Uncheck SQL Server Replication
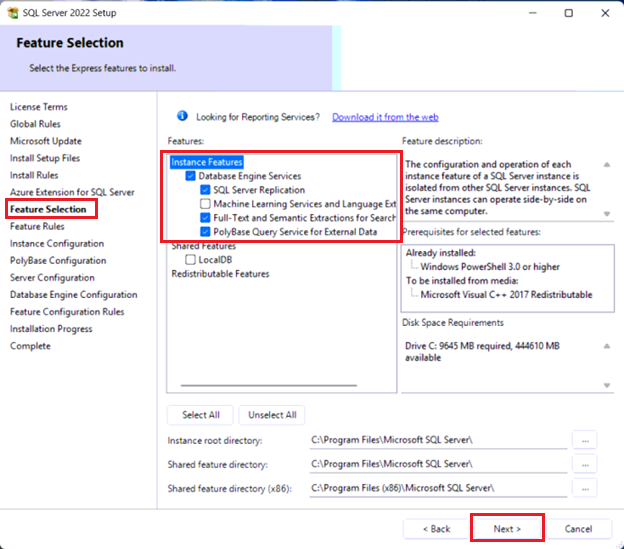 (x=205, y=190)
